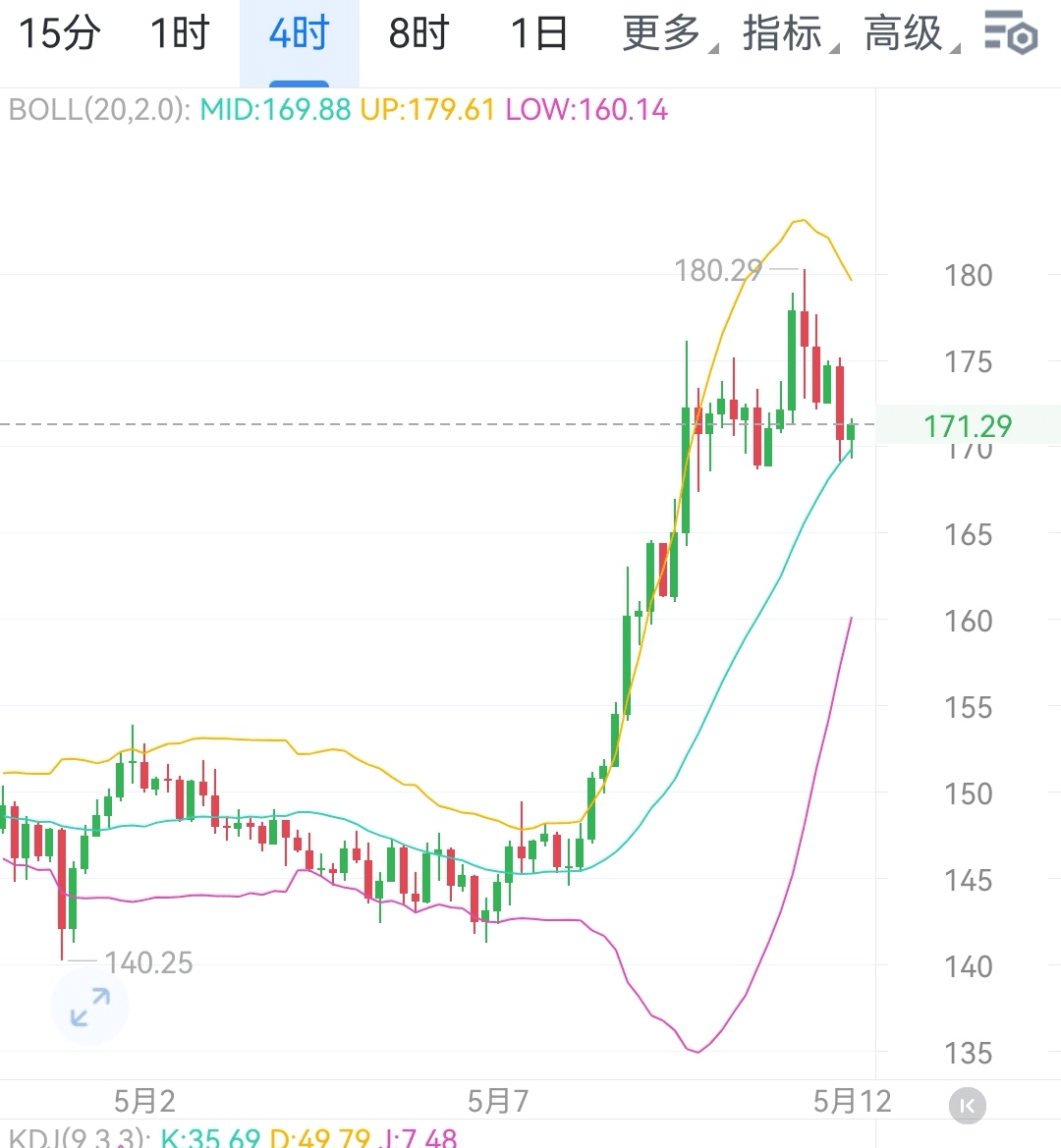The image size is (1061, 1148).
Task: Expand the 高级 advanced dropdown
Action: 912,33
